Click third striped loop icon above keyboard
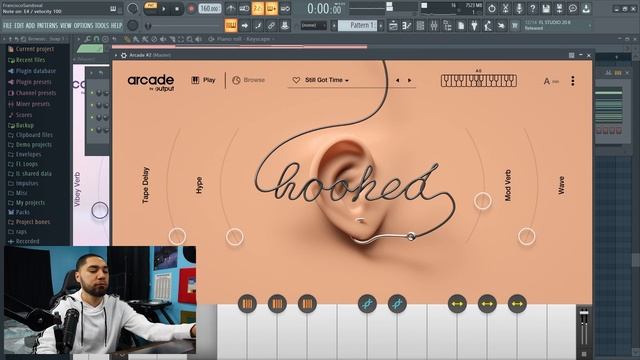The height and width of the screenshot is (360, 640). pos(307,304)
